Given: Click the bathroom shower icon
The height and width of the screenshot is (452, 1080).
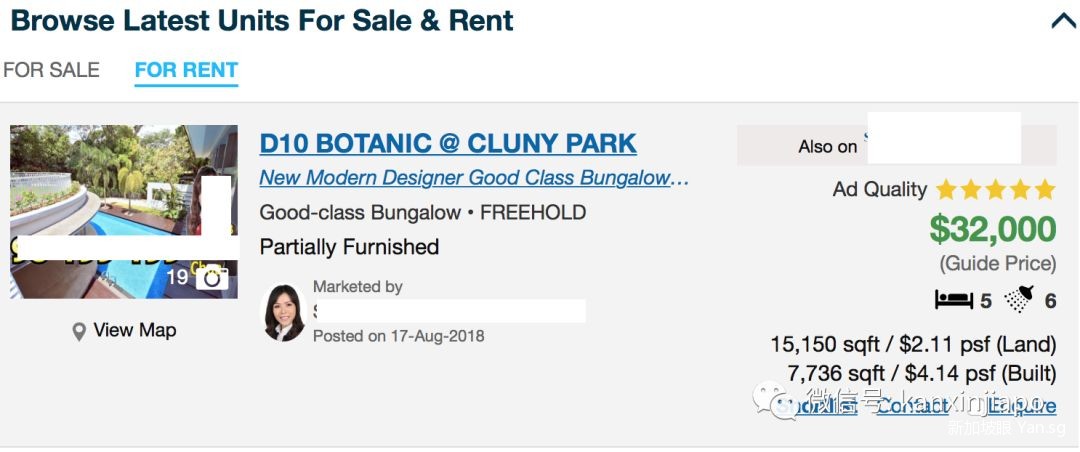Looking at the screenshot, I should tap(1019, 299).
